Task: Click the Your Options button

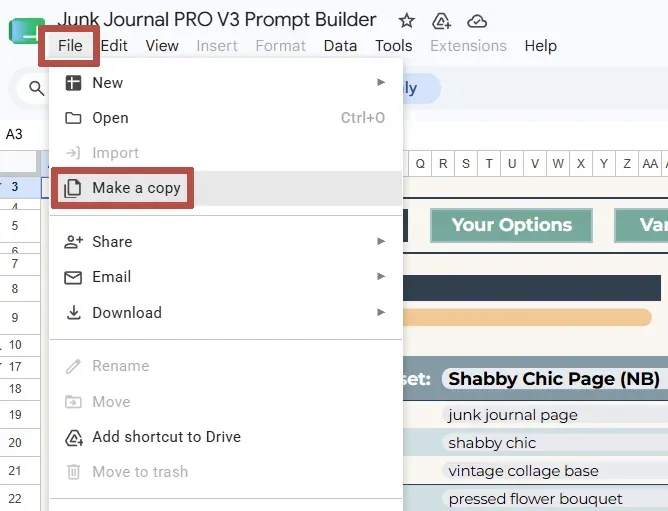Action: click(x=511, y=225)
